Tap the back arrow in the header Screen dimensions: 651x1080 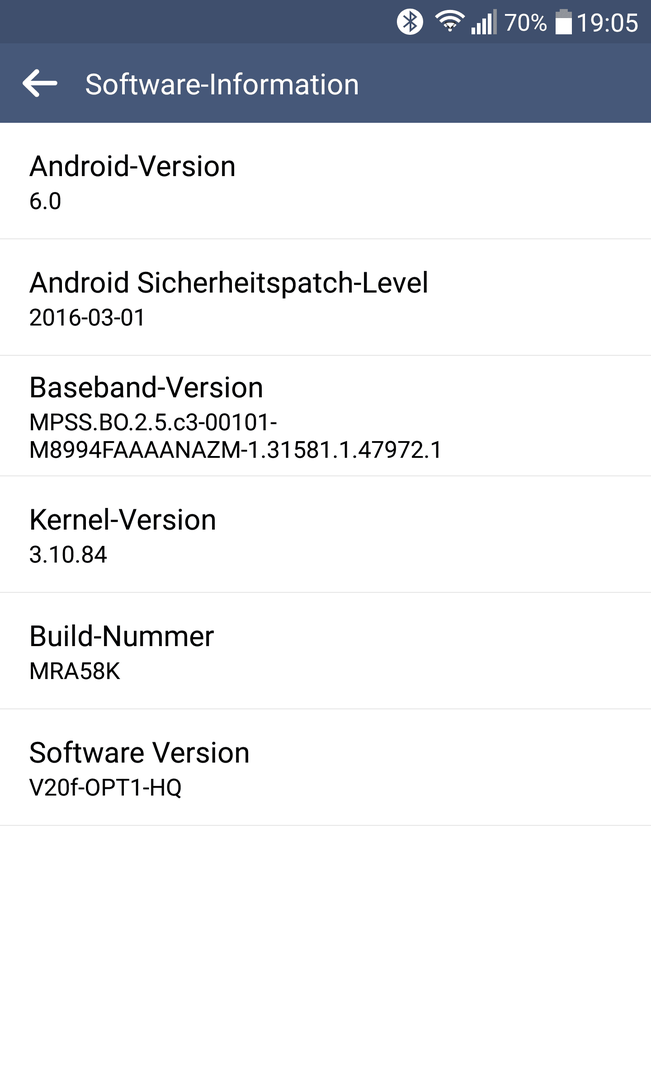click(x=39, y=84)
